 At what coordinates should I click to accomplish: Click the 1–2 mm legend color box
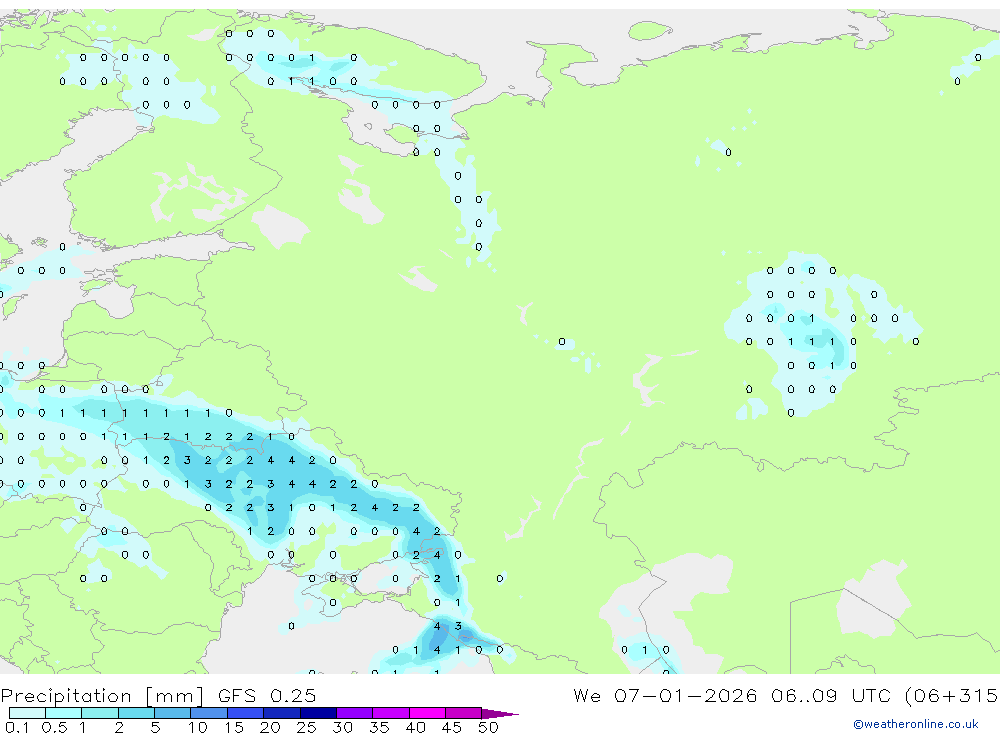[100, 713]
